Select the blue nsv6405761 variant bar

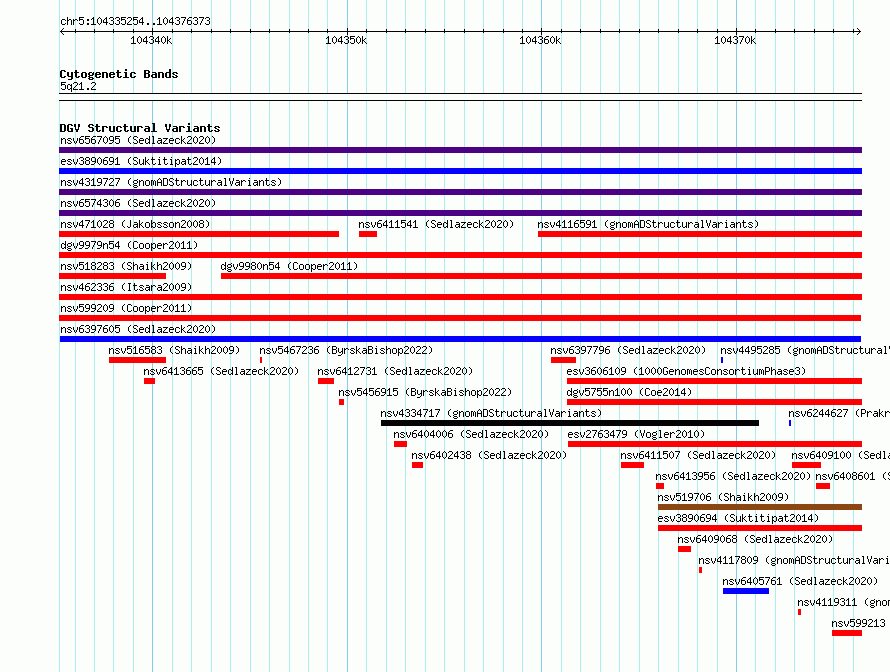coord(746,591)
